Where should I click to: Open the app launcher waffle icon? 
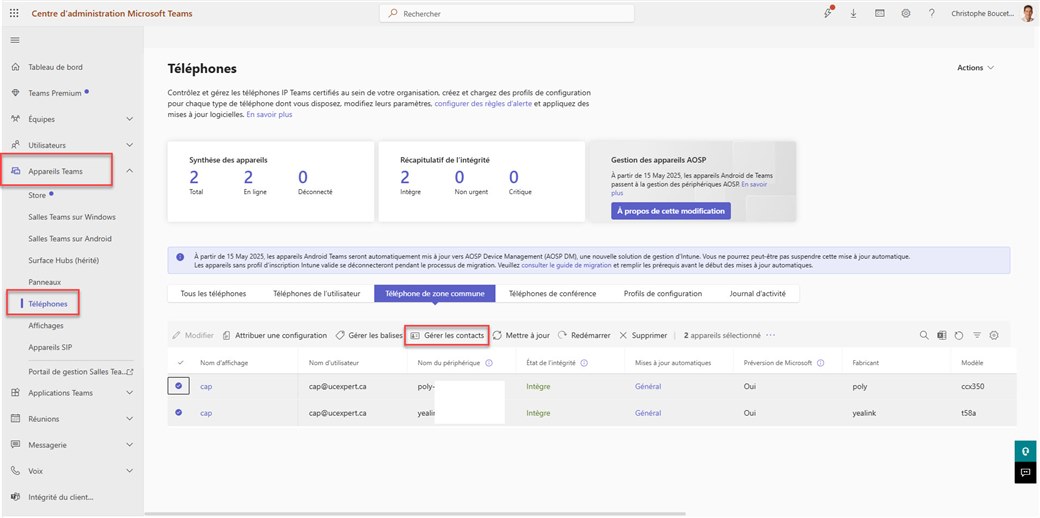click(x=14, y=13)
